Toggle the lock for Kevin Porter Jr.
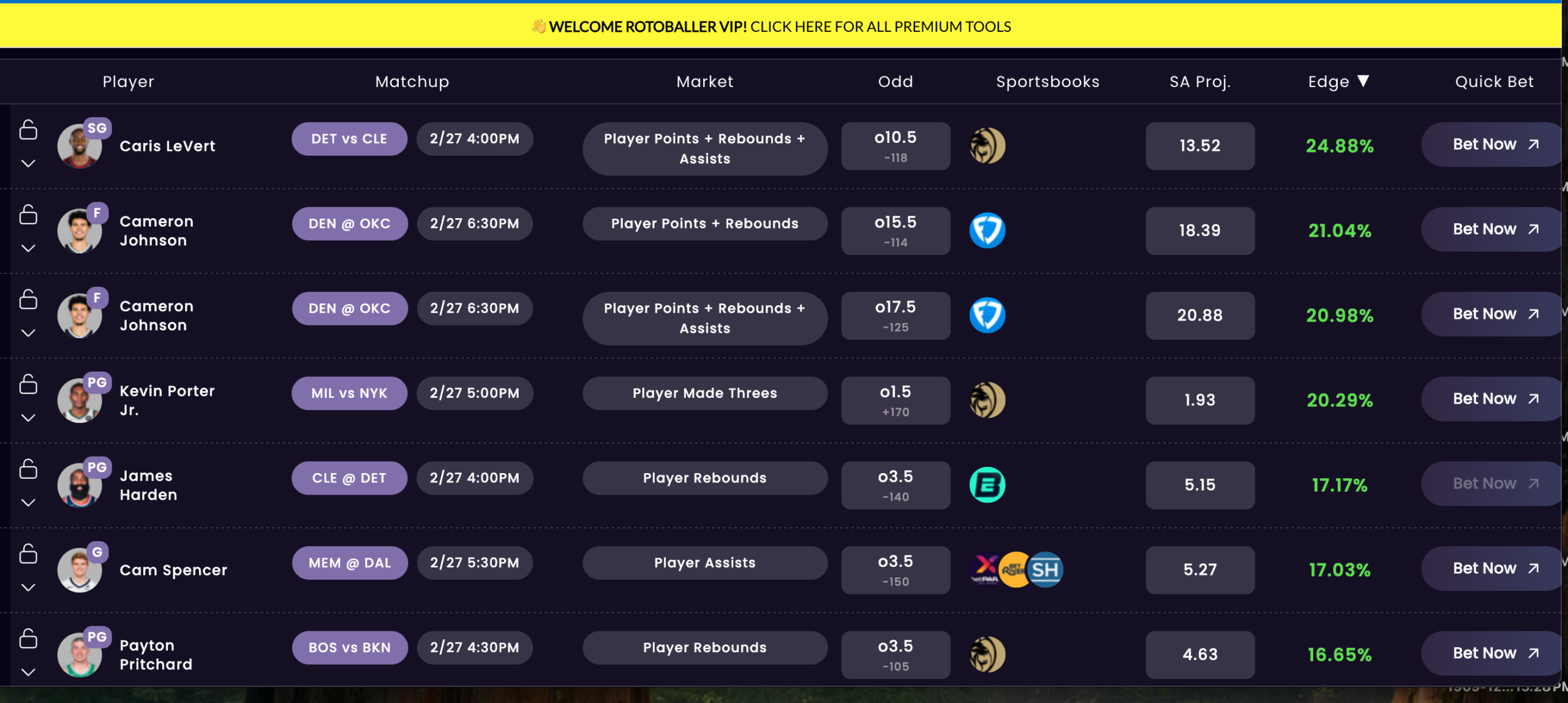This screenshot has width=1568, height=703. tap(28, 384)
